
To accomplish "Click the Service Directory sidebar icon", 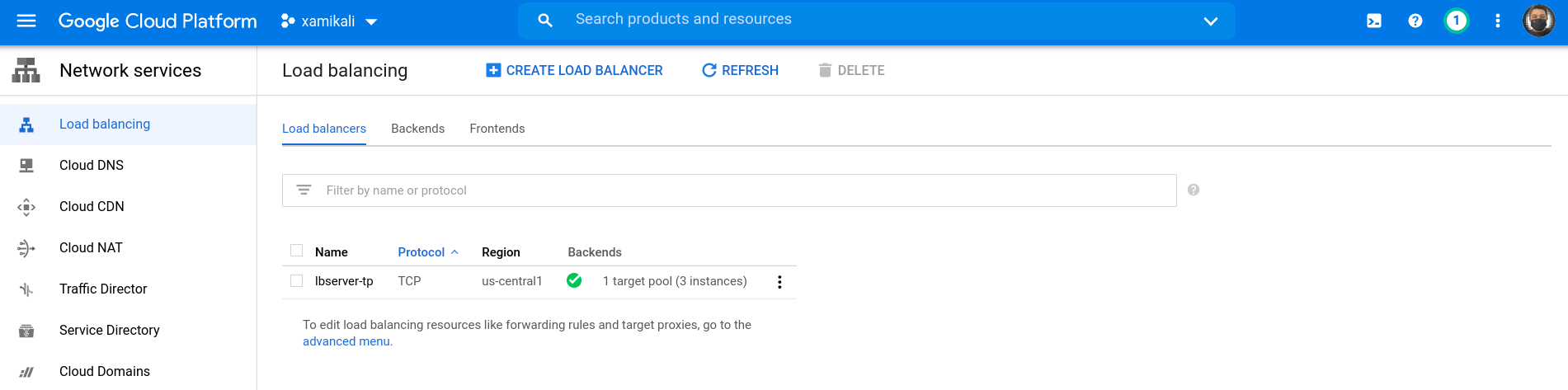I will pyautogui.click(x=26, y=331).
